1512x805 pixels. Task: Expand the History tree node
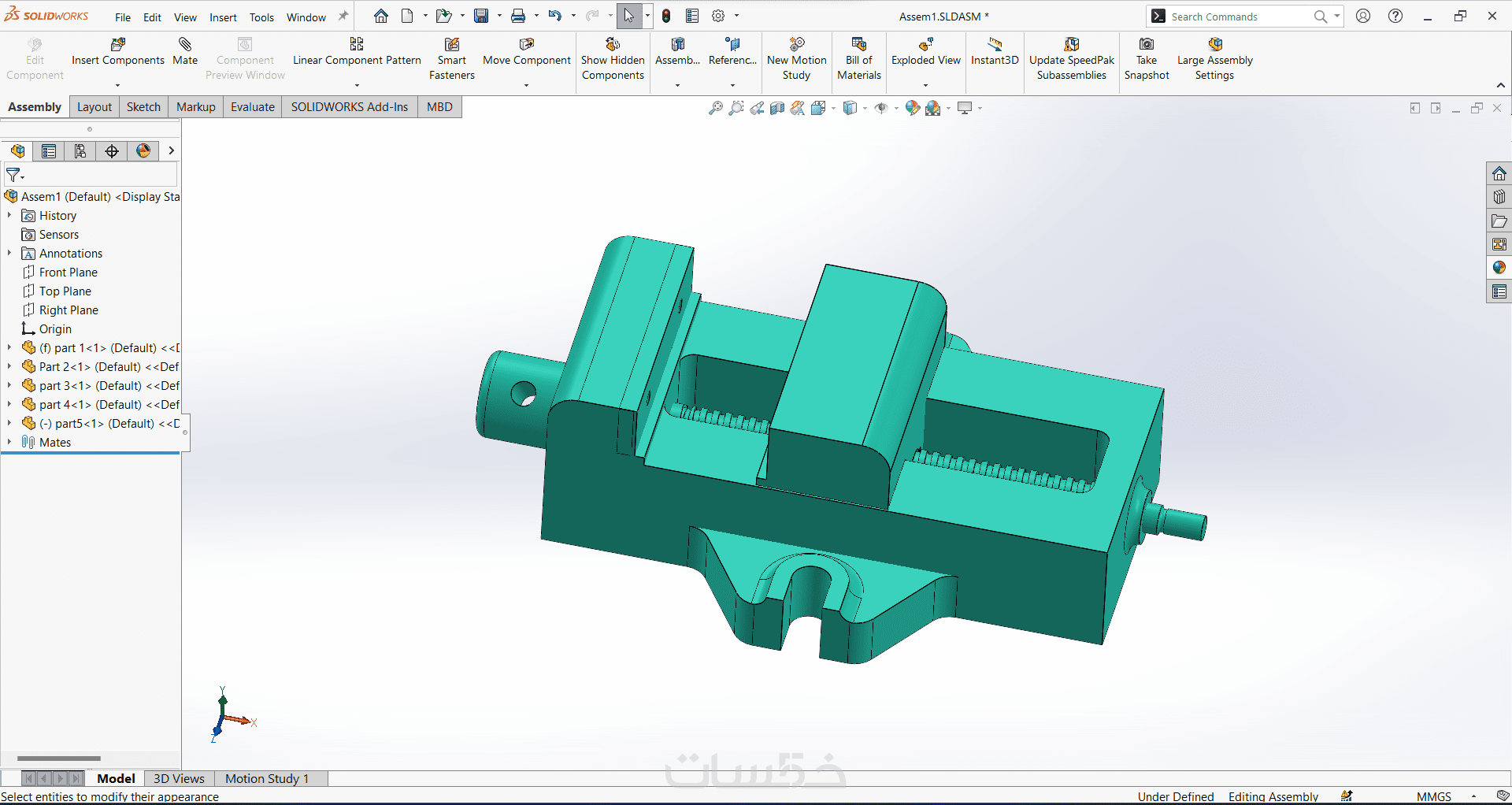coord(9,215)
